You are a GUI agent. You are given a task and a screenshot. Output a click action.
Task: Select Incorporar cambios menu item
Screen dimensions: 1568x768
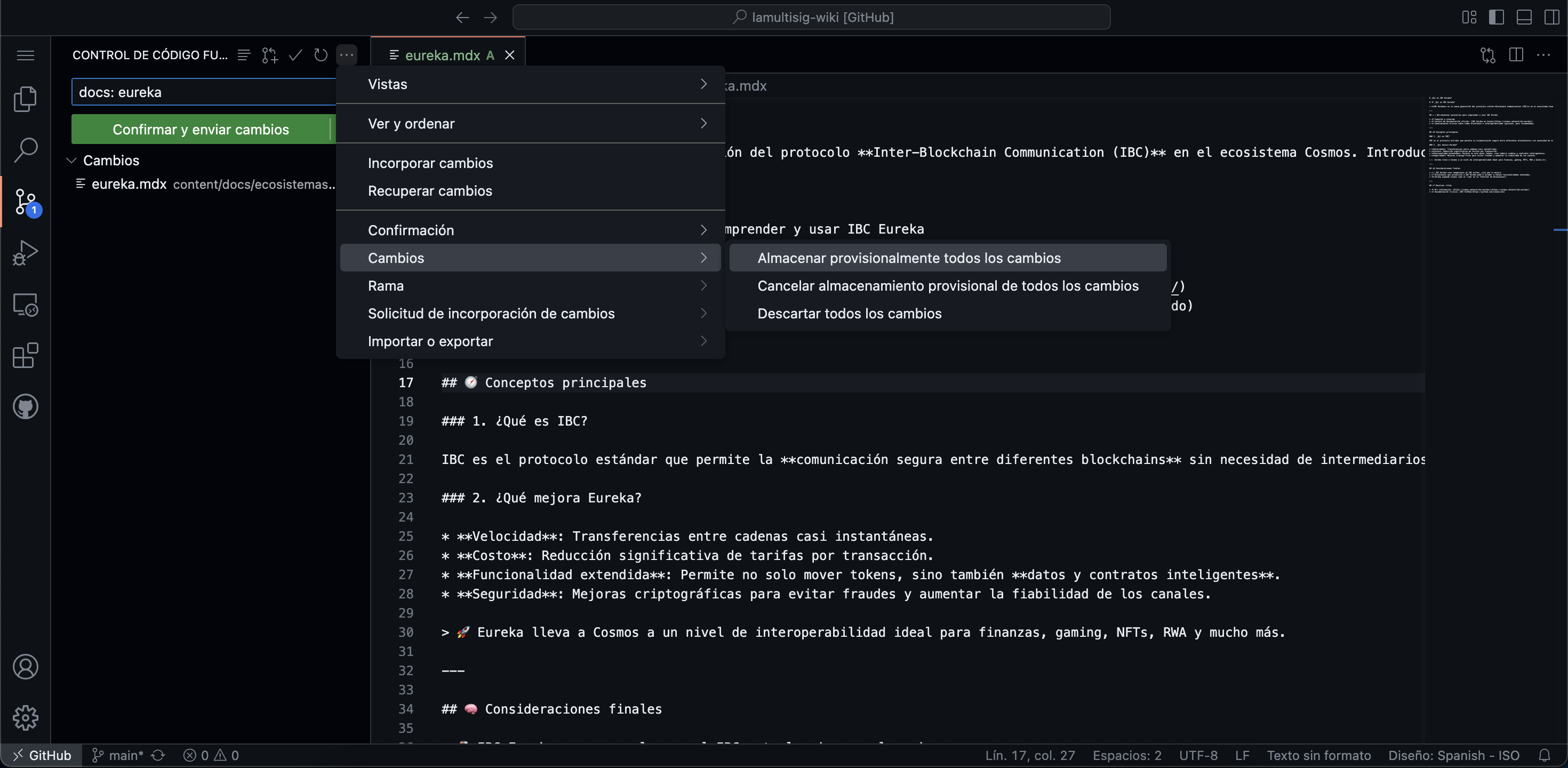pos(530,163)
